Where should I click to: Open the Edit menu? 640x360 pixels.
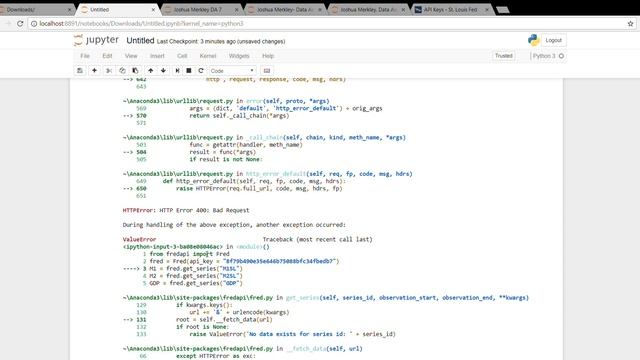[107, 56]
